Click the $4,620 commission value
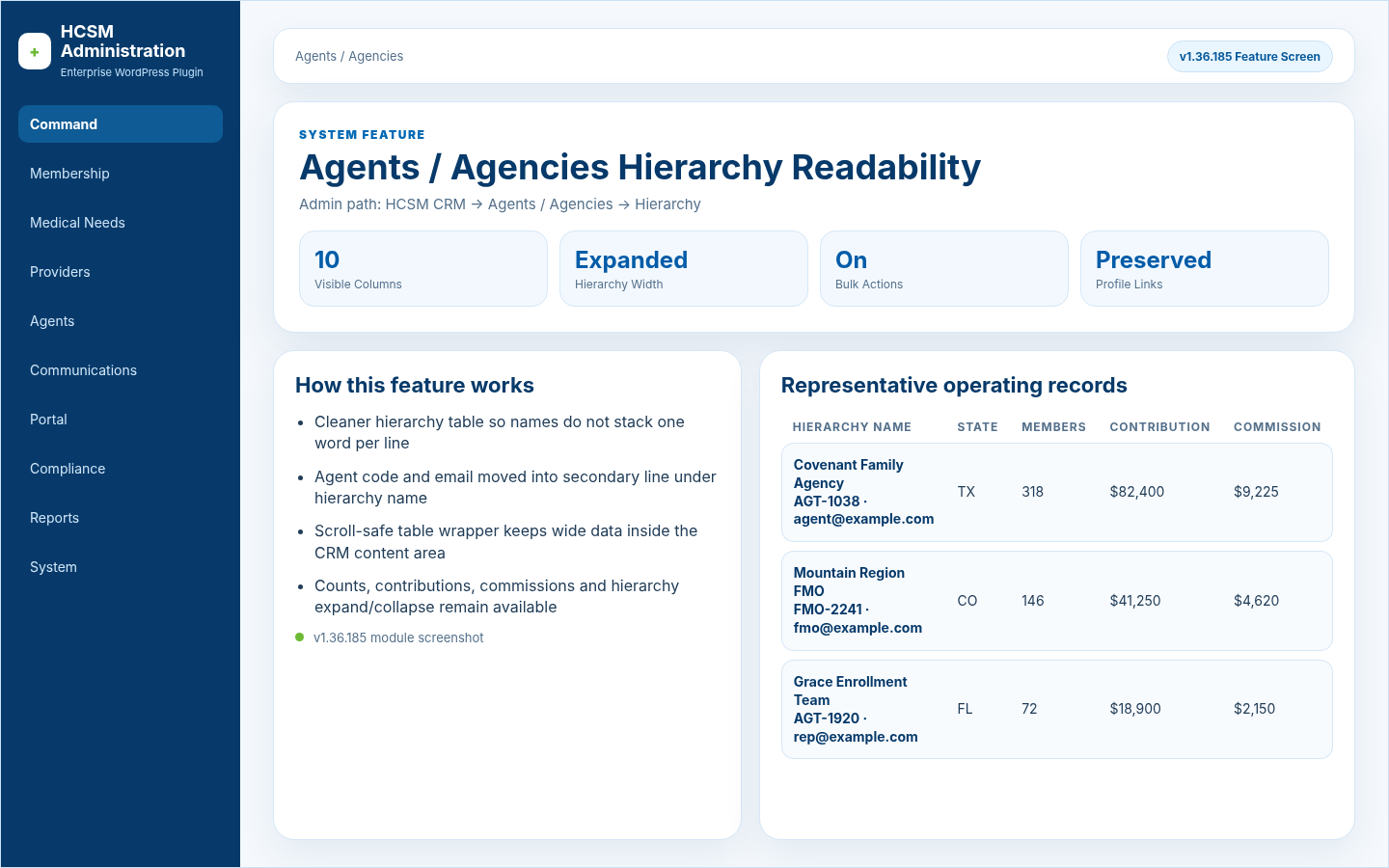The width and height of the screenshot is (1389, 868). [1256, 601]
